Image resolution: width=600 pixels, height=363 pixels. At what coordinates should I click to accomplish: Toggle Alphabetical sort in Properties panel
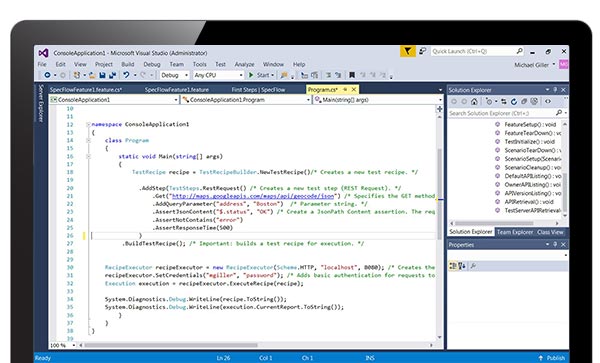tap(462, 265)
